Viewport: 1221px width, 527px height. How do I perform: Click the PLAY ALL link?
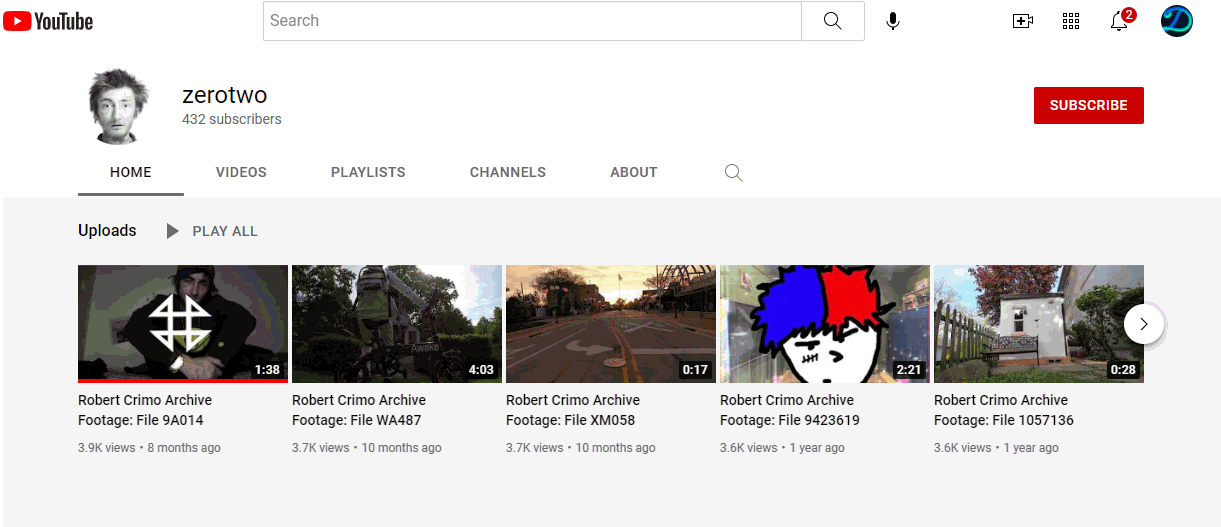pos(225,231)
